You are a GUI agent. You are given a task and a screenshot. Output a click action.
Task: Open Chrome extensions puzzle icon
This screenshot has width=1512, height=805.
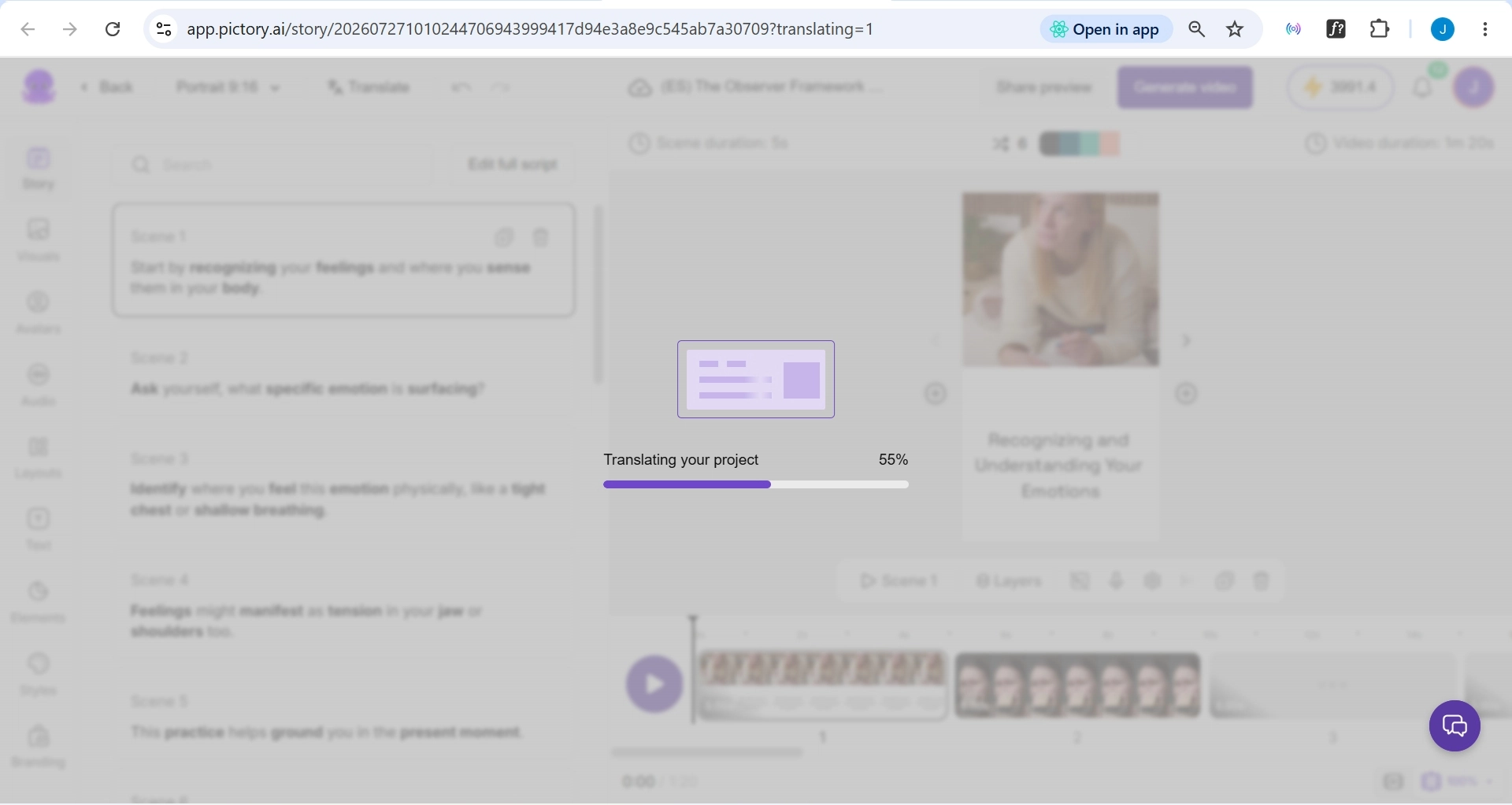(1380, 29)
